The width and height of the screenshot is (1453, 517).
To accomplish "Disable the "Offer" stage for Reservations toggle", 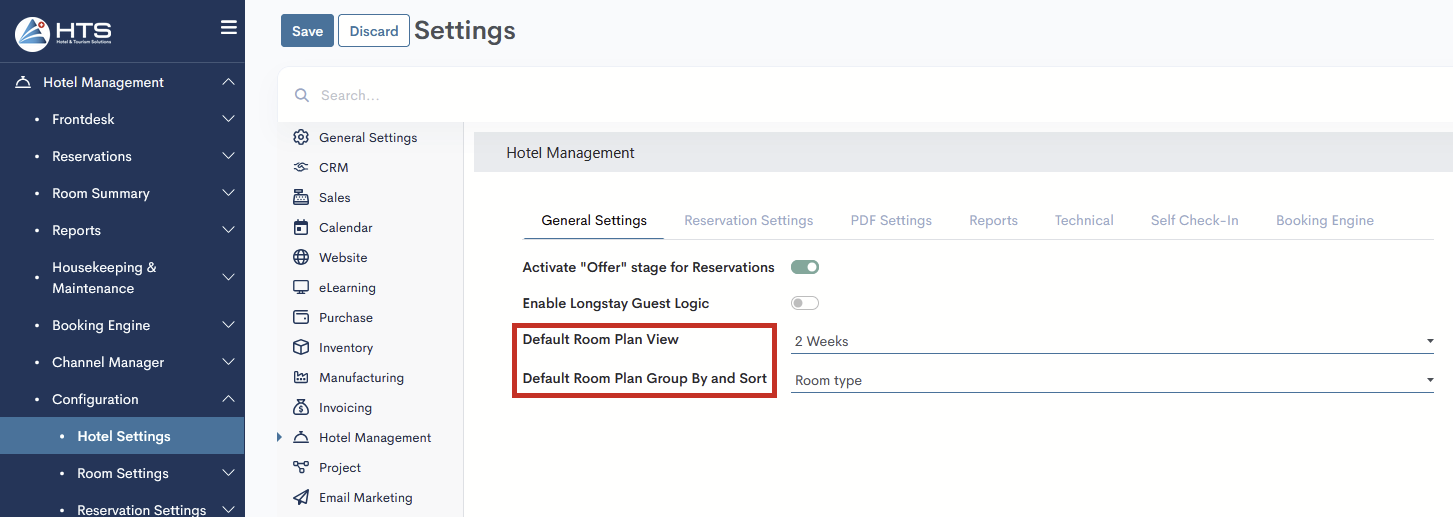I will click(x=805, y=267).
